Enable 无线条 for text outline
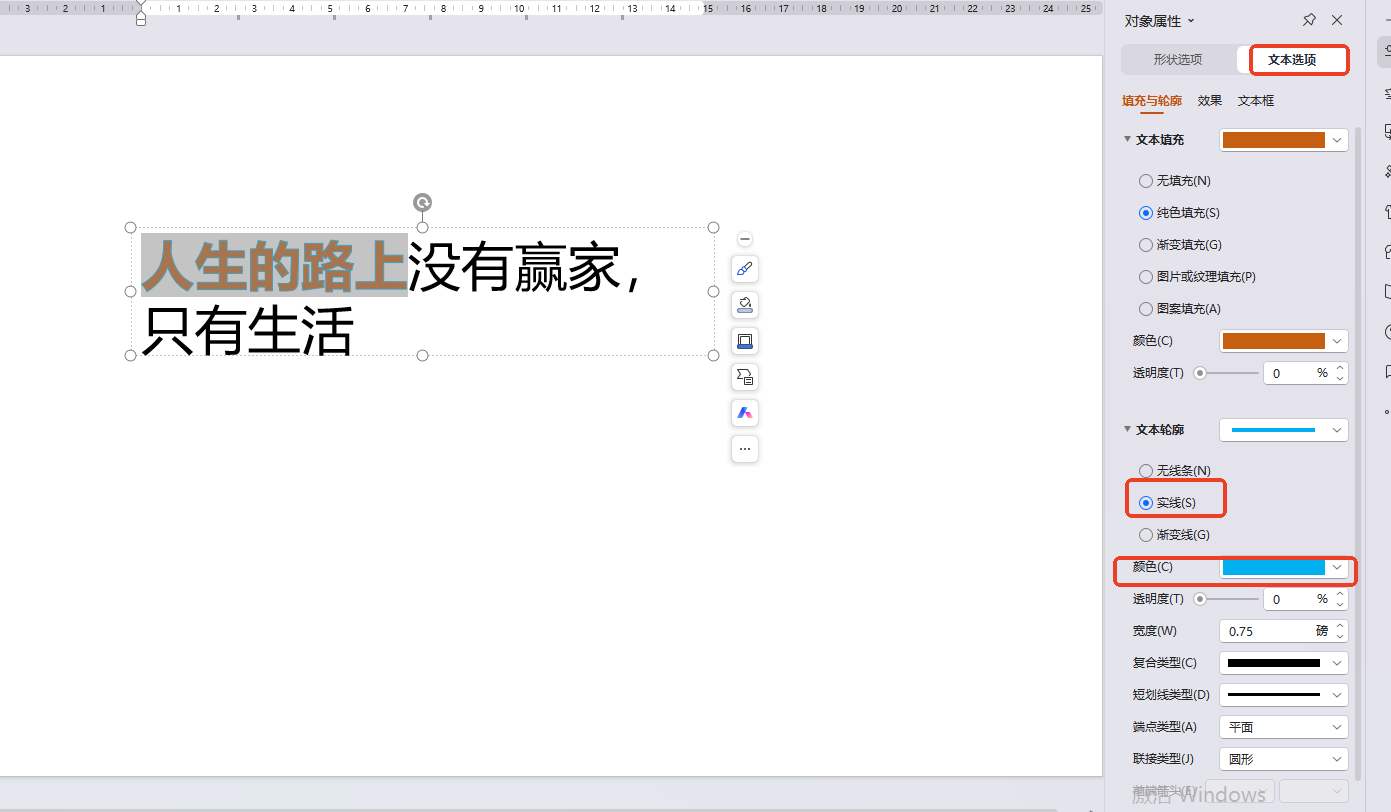This screenshot has width=1391, height=812. (1146, 470)
